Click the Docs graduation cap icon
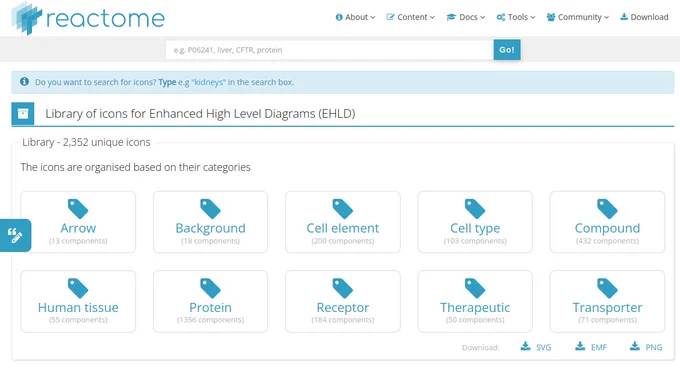This screenshot has height=368, width=680. [451, 17]
